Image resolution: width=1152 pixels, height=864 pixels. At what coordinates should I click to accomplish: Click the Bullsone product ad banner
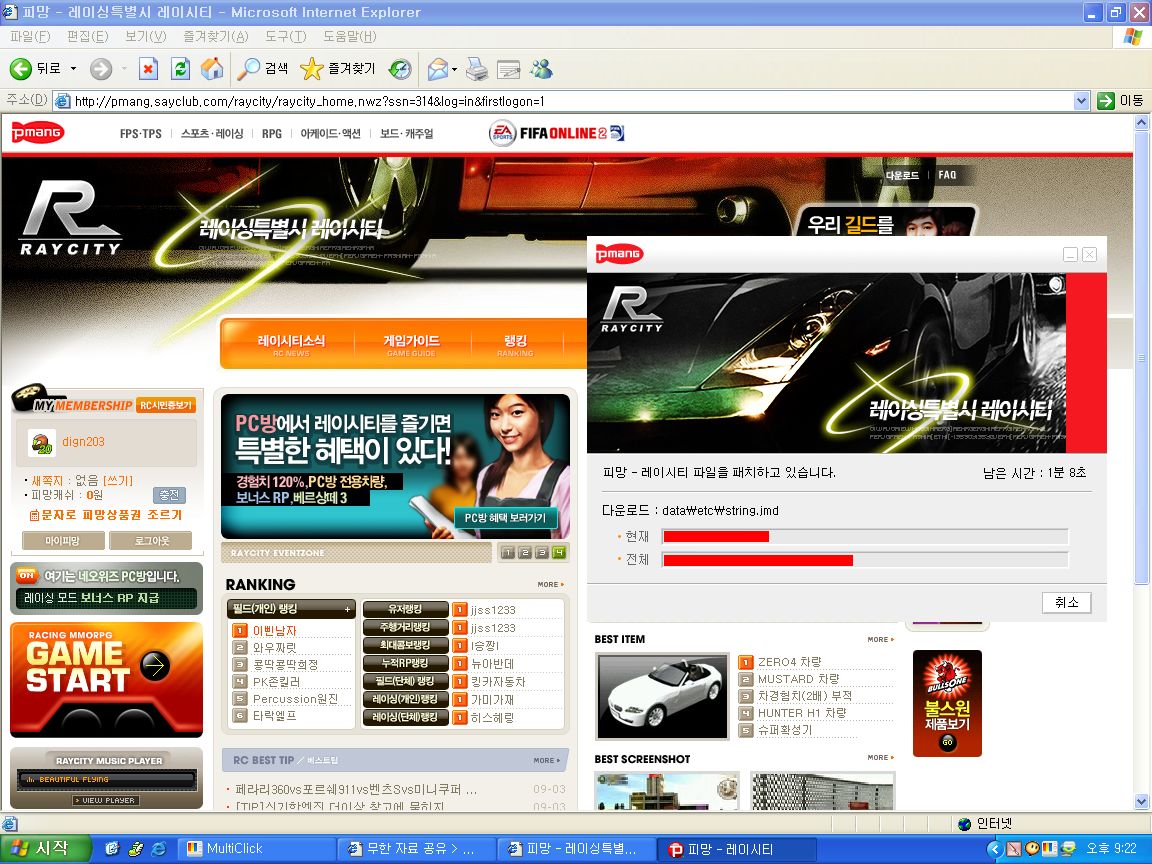click(947, 703)
